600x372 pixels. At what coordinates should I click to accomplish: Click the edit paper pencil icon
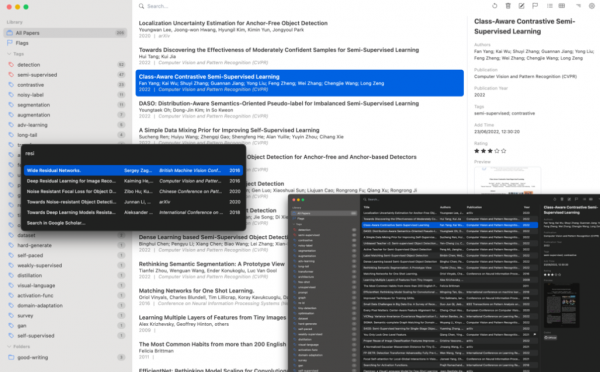522,6
